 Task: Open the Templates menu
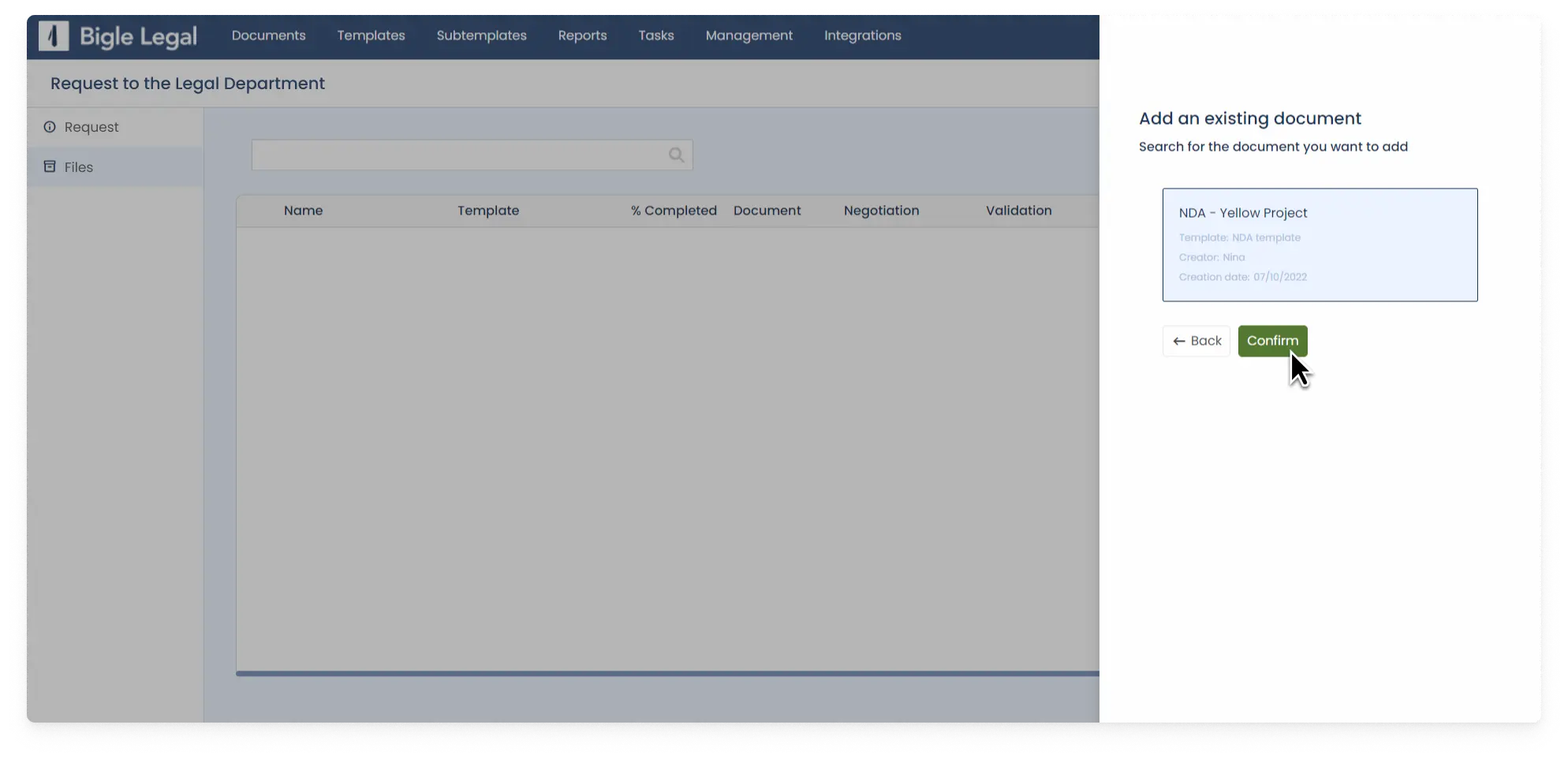(x=371, y=35)
